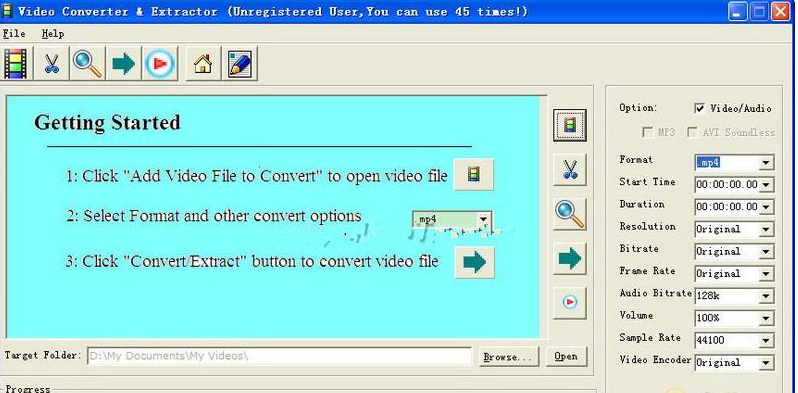Click the film icon in Getting Started step 1
Viewport: 798px width, 393px height.
coord(474,175)
